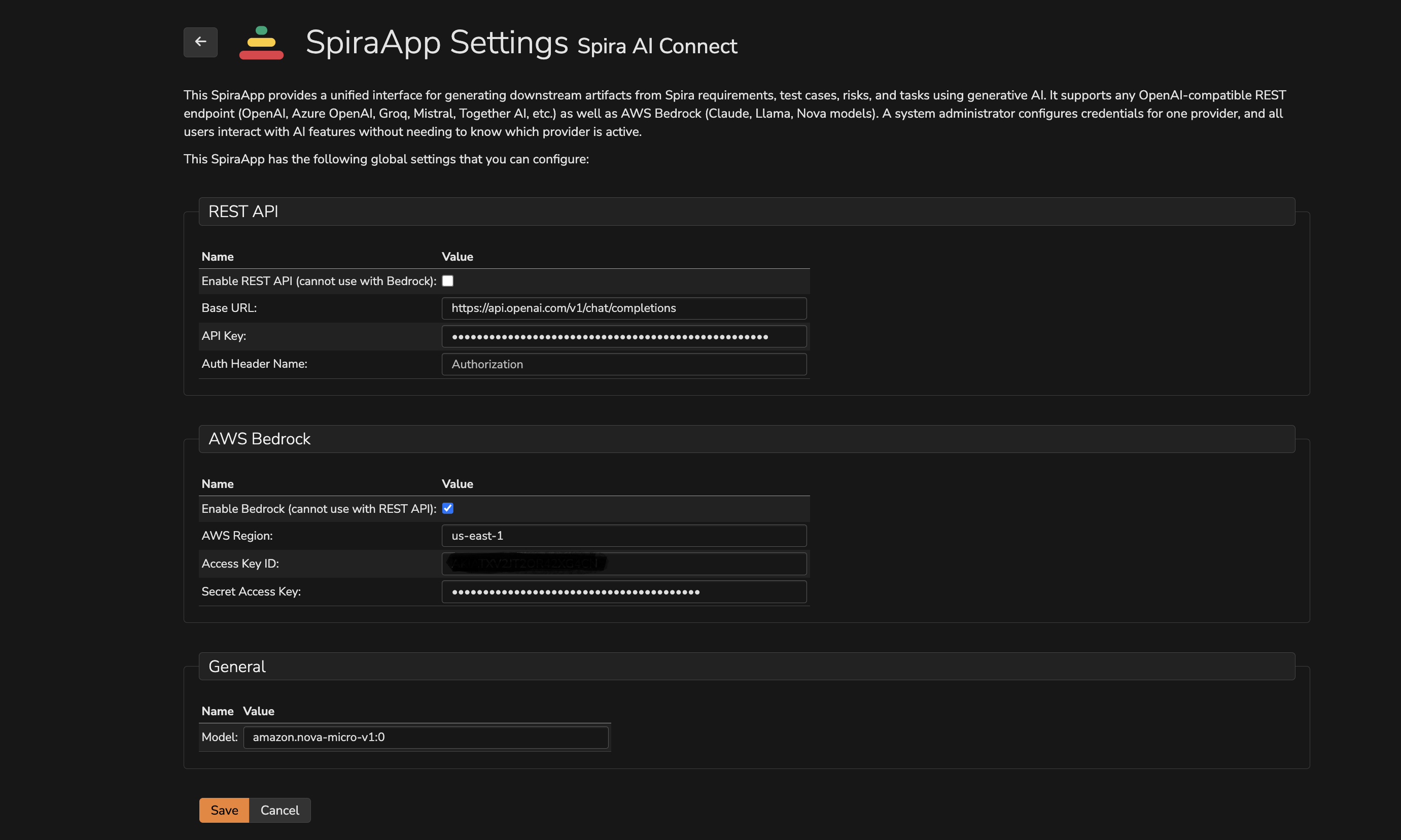Click the Spira stacked-bars logo
The height and width of the screenshot is (840, 1401).
click(x=261, y=43)
